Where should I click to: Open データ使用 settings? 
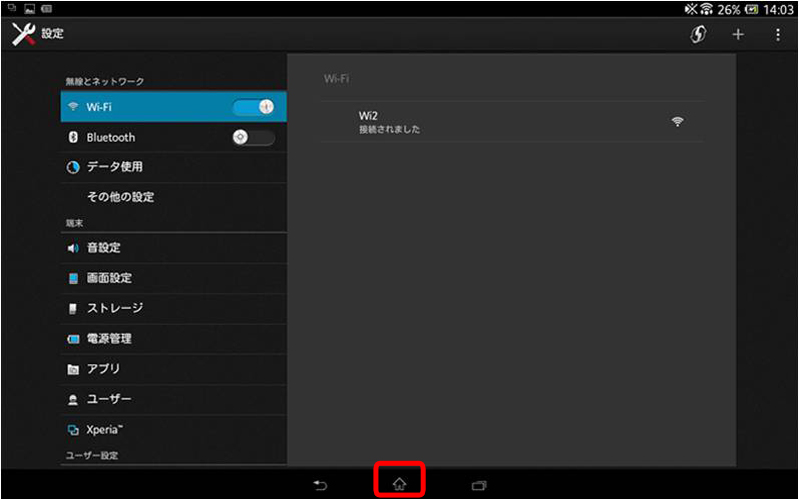coord(173,167)
